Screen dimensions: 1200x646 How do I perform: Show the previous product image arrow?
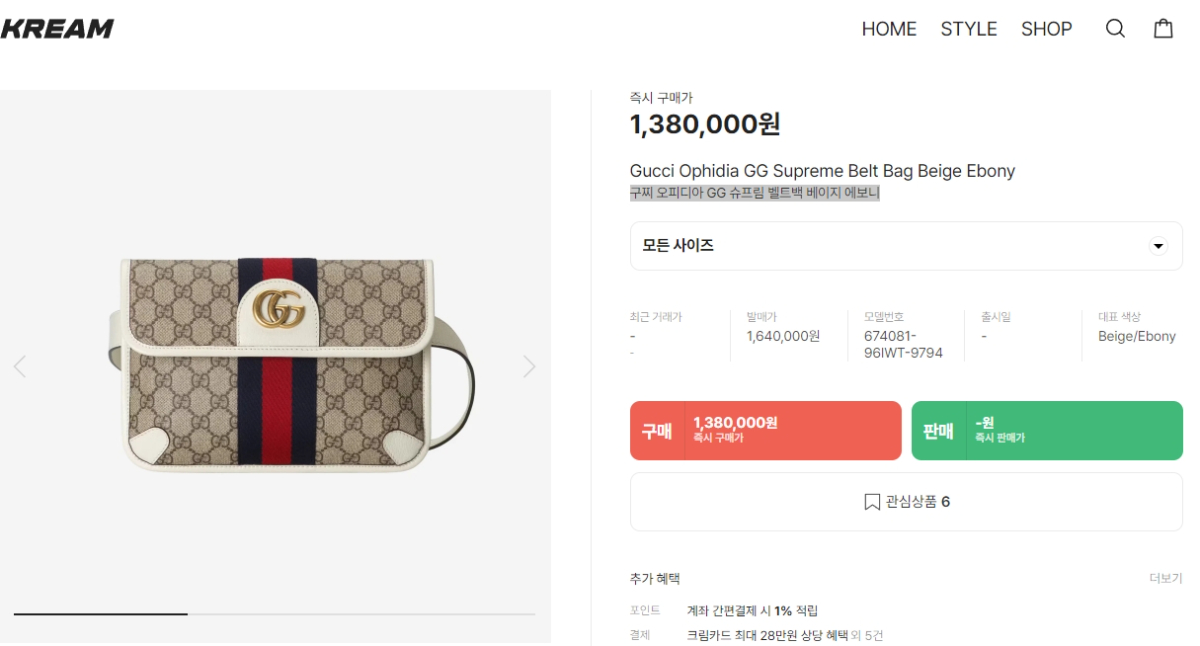pyautogui.click(x=20, y=367)
